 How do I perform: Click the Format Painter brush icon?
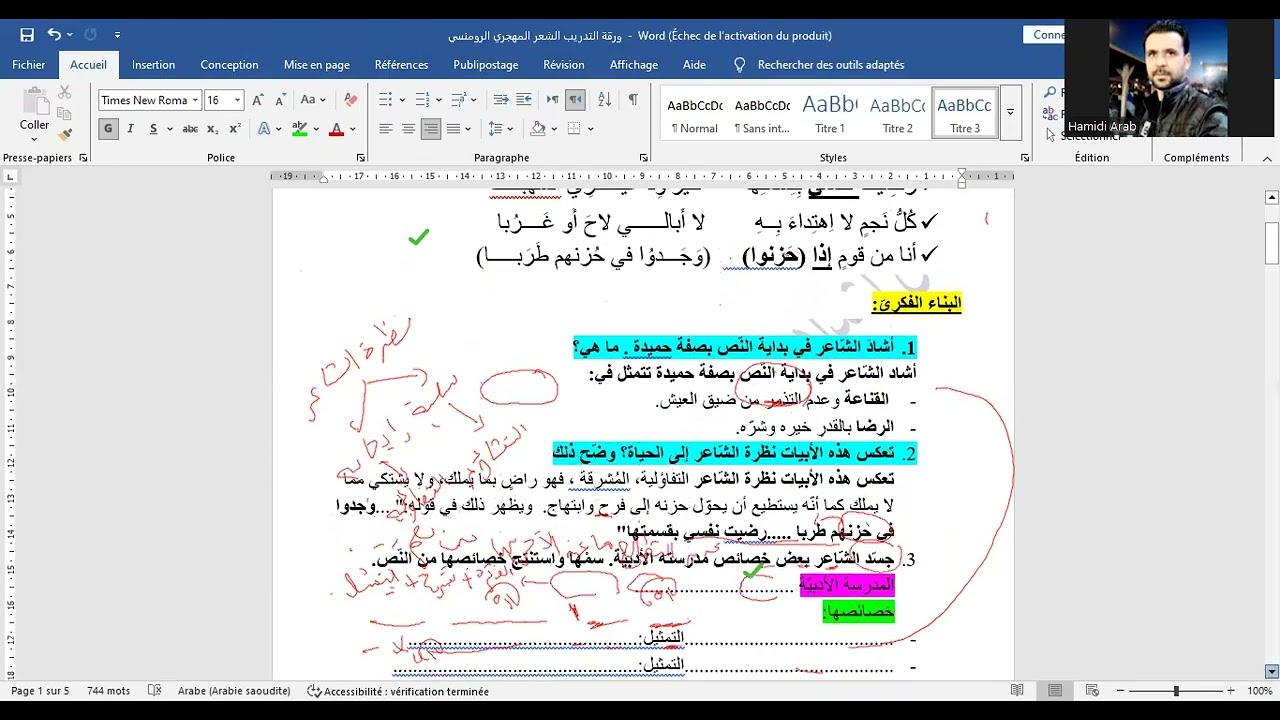(x=65, y=134)
